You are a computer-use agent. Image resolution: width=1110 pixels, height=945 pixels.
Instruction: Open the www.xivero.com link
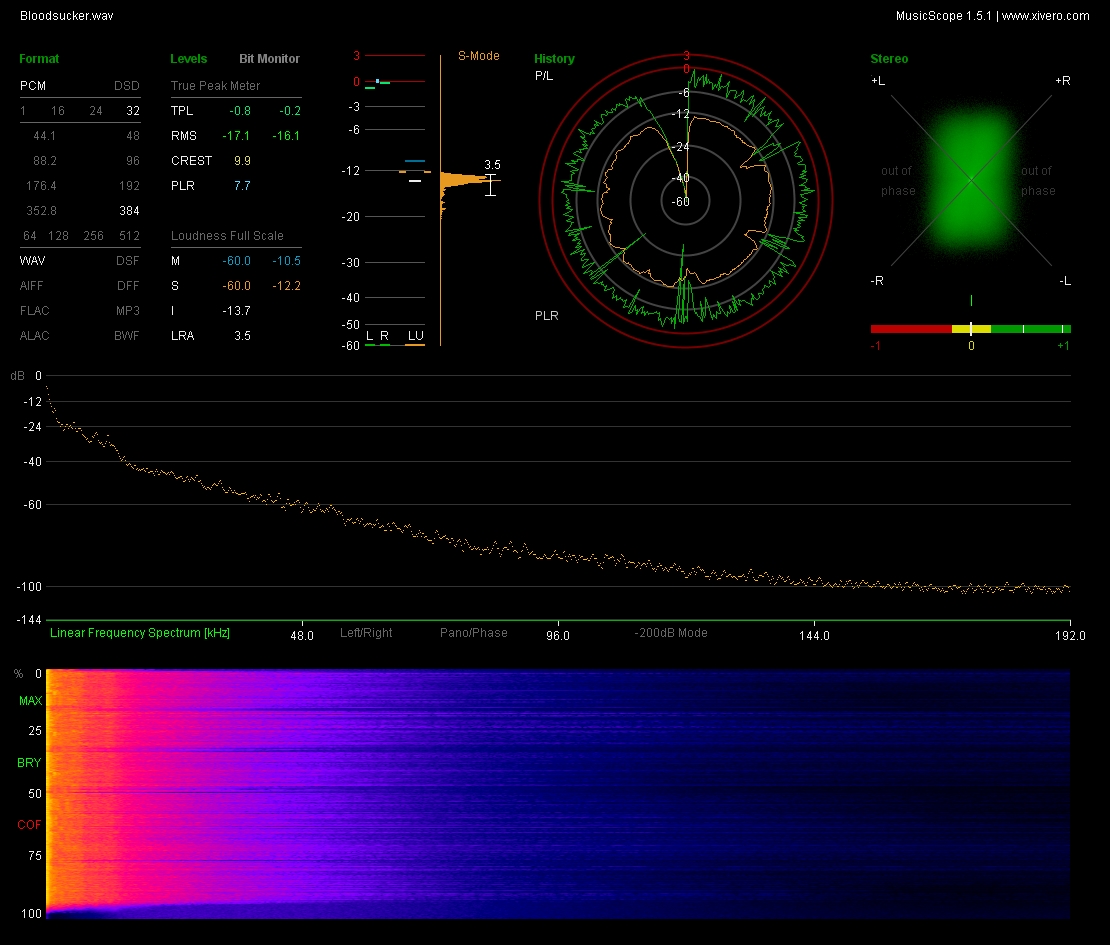tap(1045, 16)
